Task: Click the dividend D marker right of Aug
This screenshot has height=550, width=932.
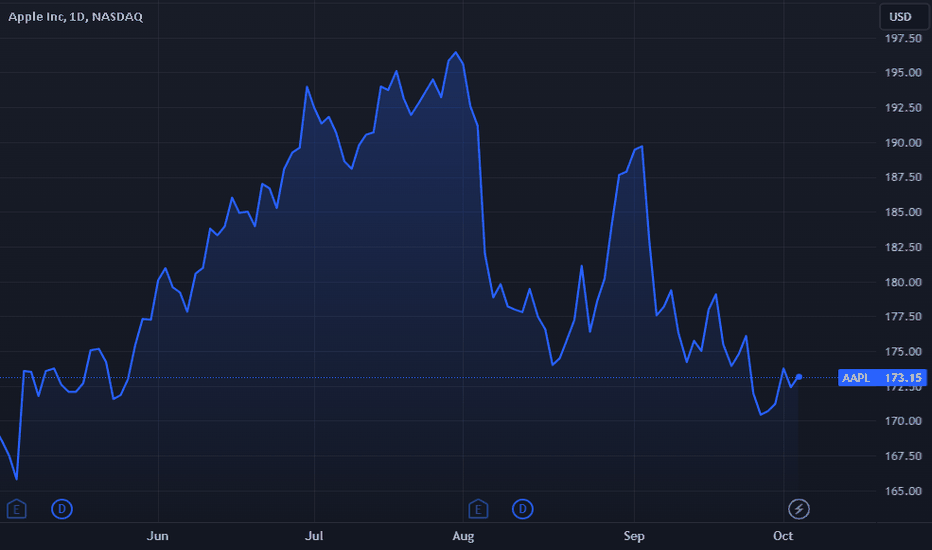Action: coord(522,509)
